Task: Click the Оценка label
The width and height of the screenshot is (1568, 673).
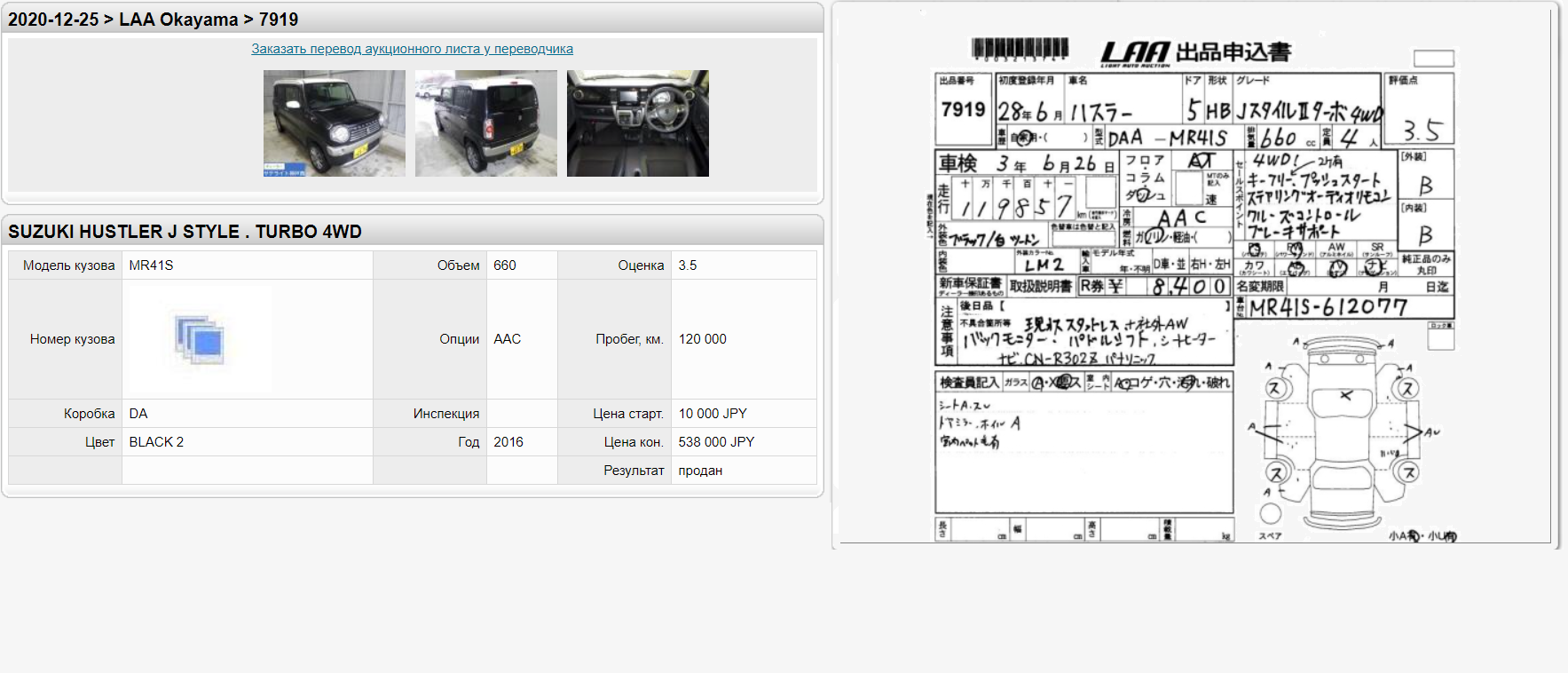Action: 642,265
